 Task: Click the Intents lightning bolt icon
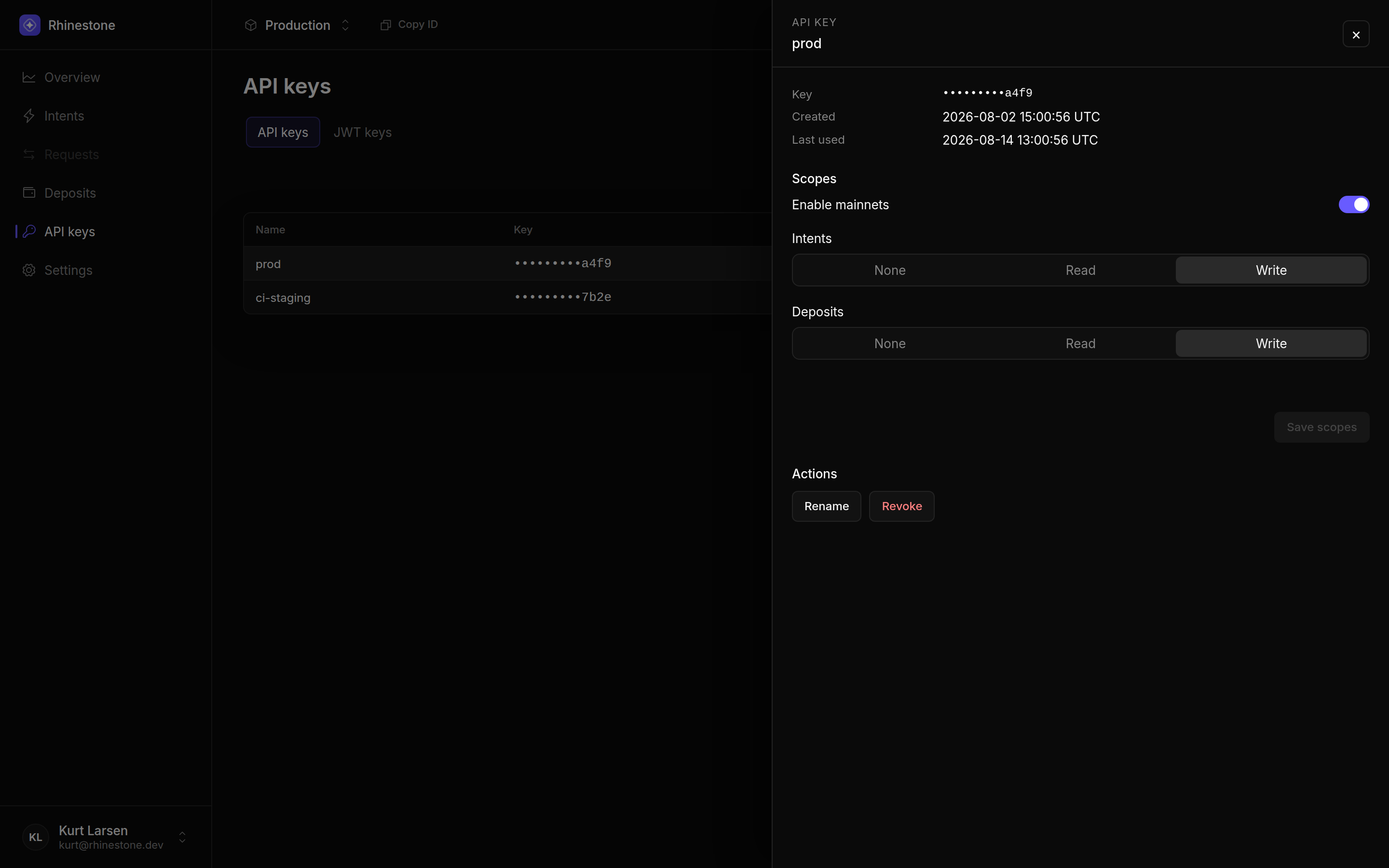(x=29, y=116)
